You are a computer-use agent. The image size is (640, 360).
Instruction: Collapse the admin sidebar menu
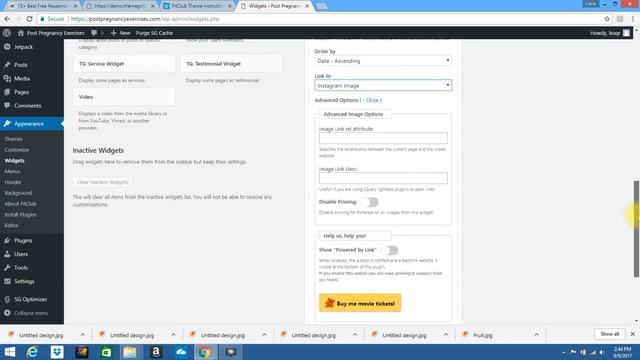coord(32,313)
